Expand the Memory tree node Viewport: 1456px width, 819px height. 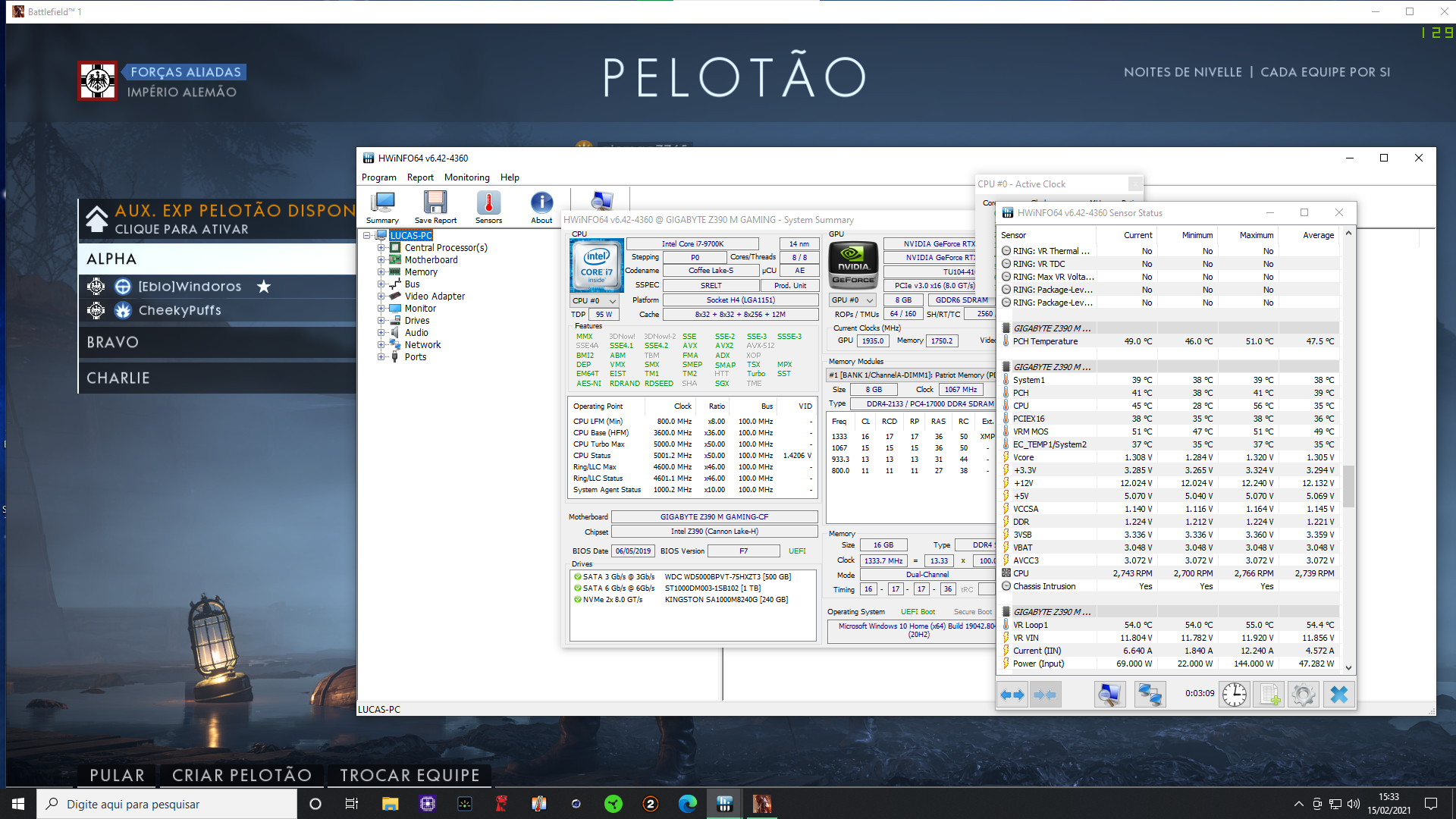(381, 272)
